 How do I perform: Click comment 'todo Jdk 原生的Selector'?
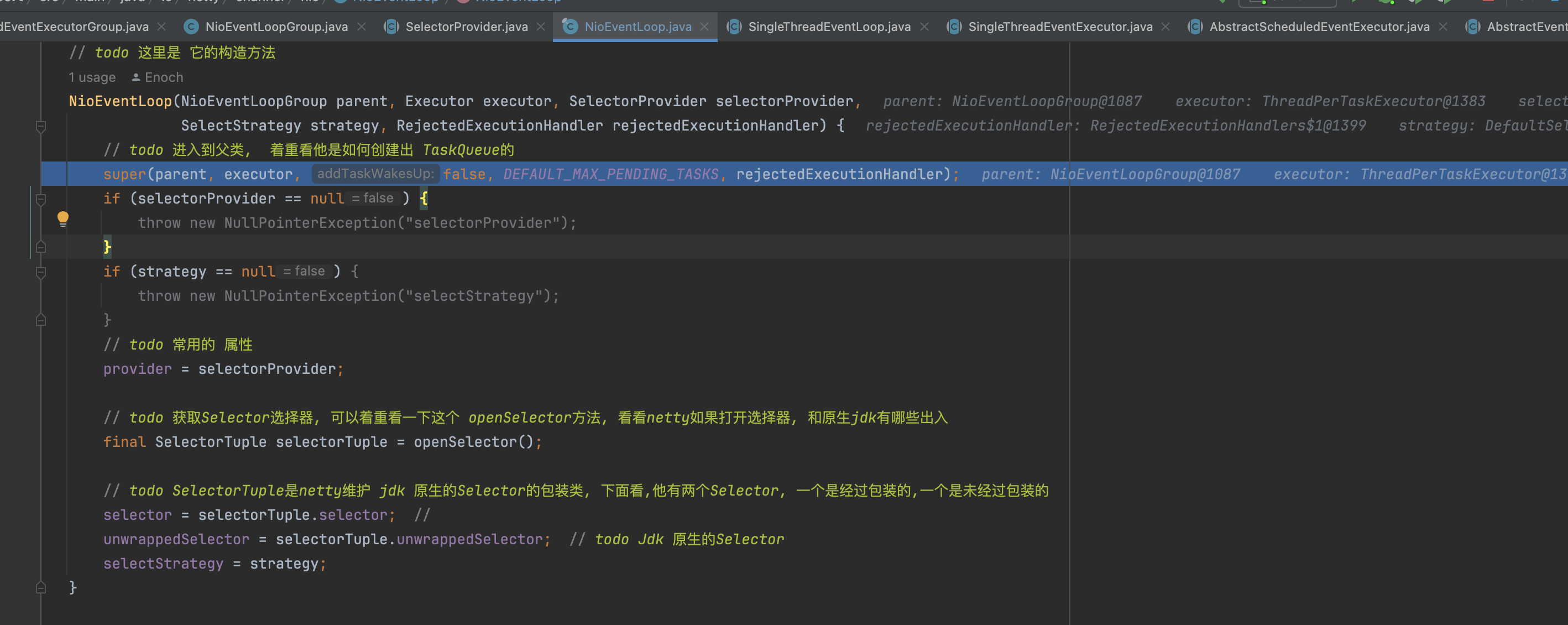(689, 539)
